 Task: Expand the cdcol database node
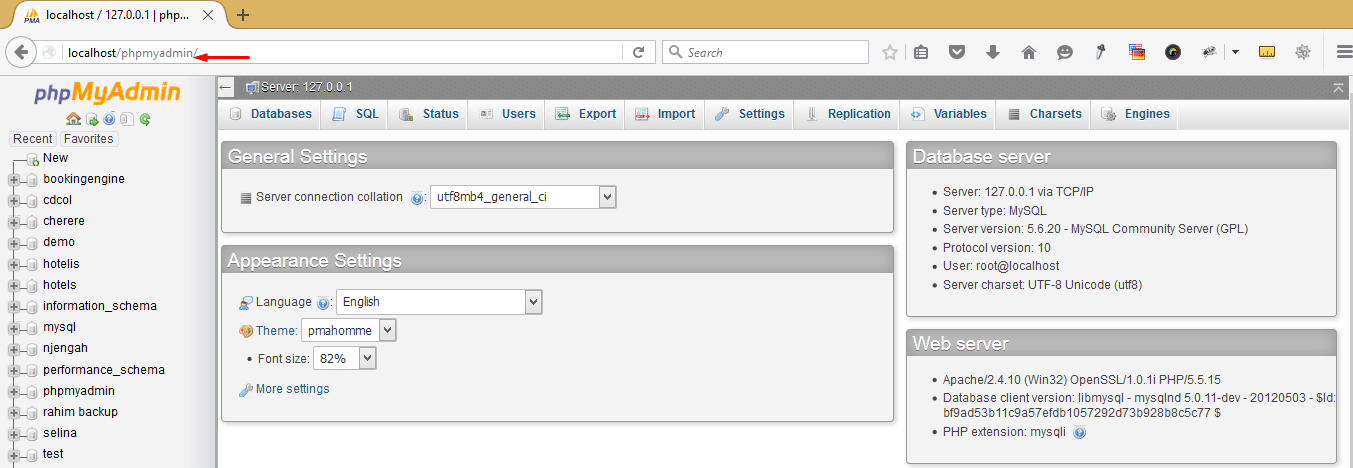click(x=14, y=201)
